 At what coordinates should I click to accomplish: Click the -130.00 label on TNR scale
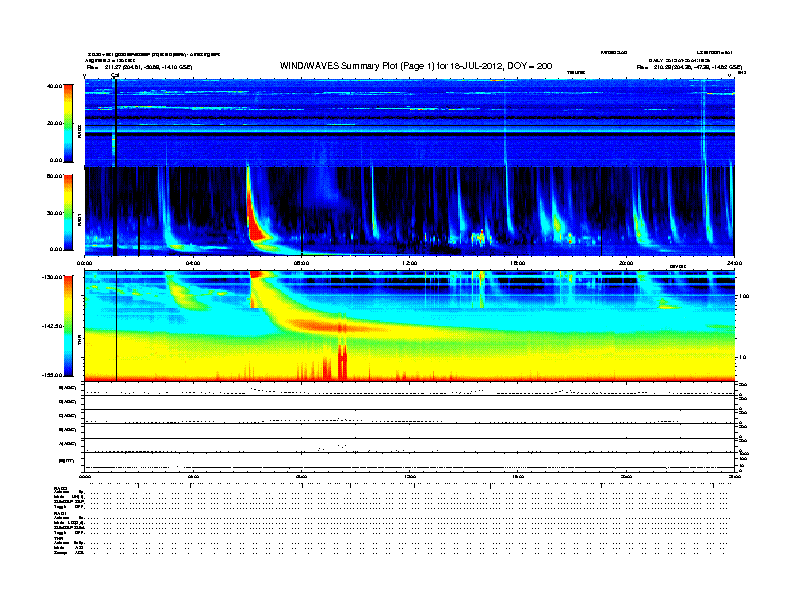pos(52,277)
